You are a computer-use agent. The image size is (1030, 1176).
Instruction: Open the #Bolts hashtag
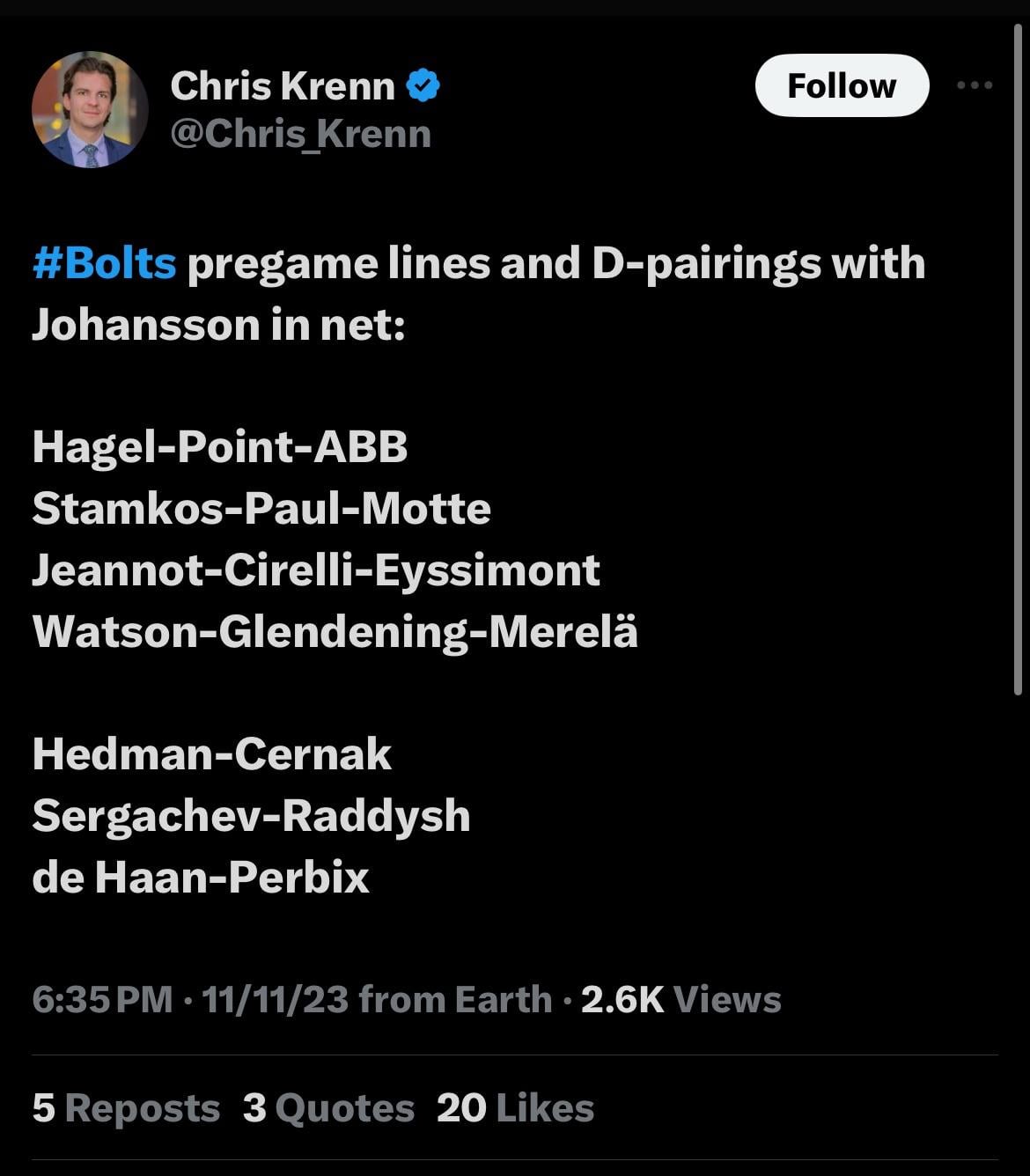click(x=105, y=263)
